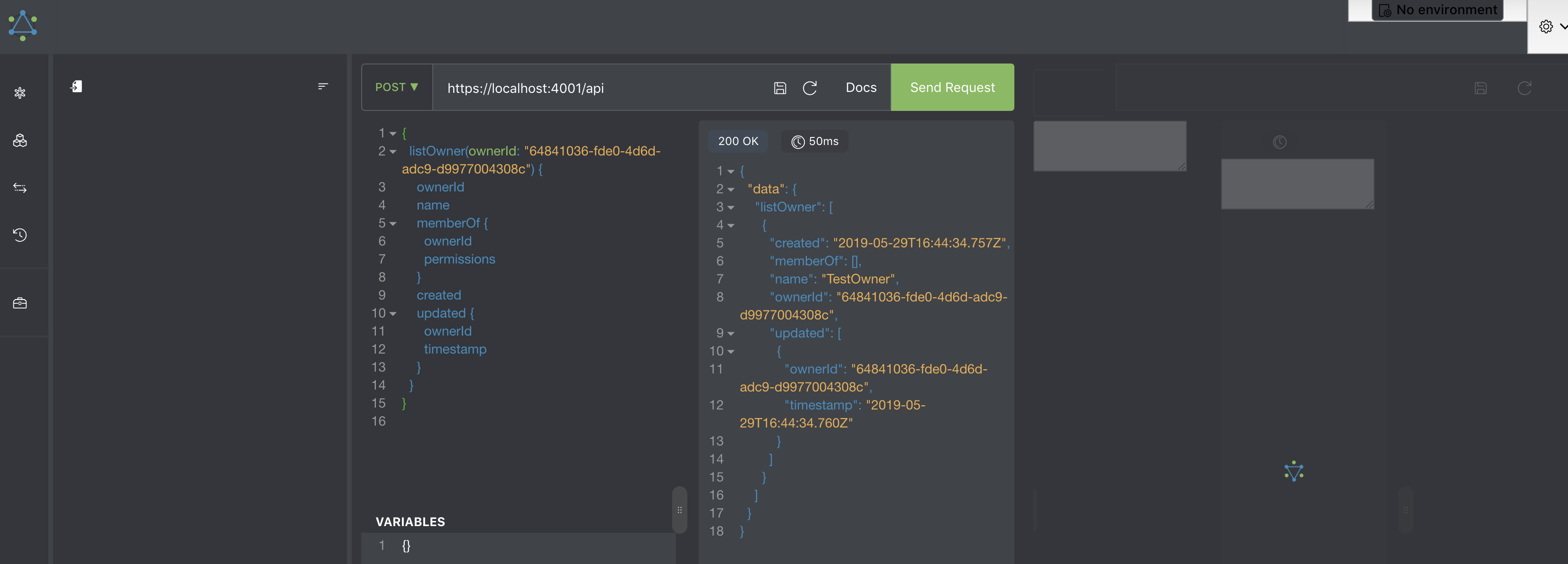Collapse the listOwner array in response
Viewport: 1568px width, 564px height.
pyautogui.click(x=731, y=208)
